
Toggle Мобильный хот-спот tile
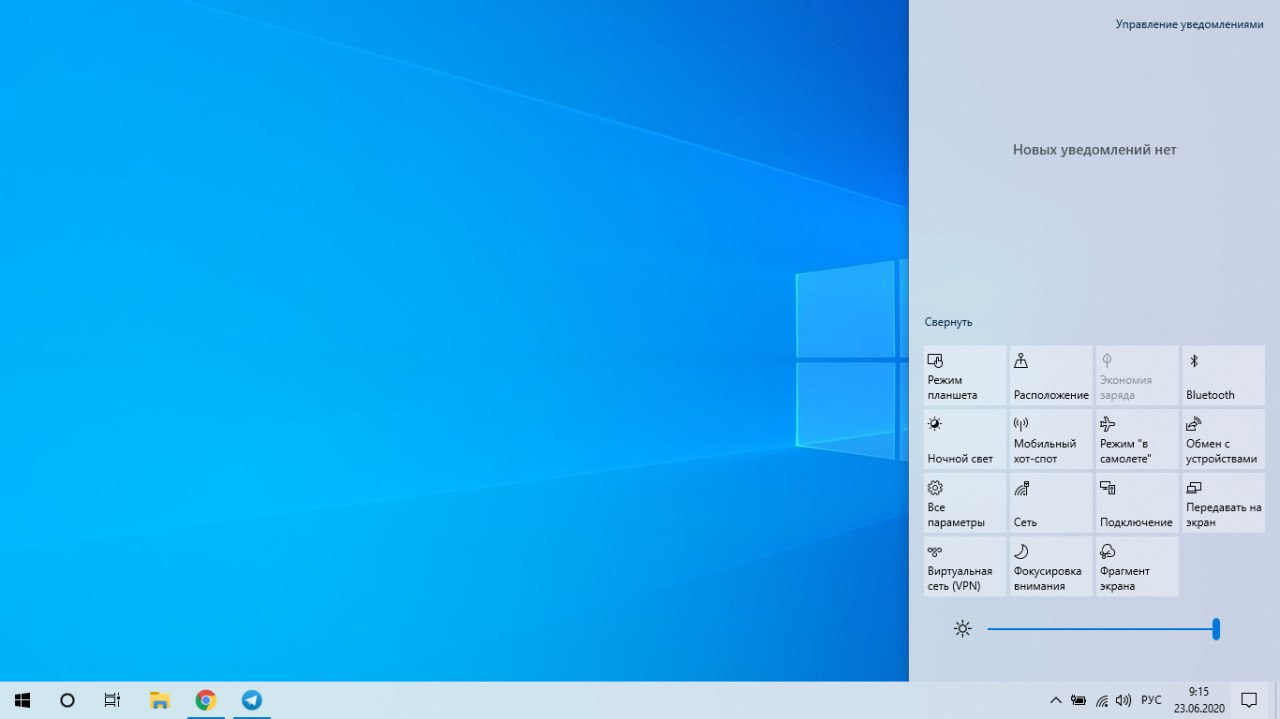coord(1051,439)
